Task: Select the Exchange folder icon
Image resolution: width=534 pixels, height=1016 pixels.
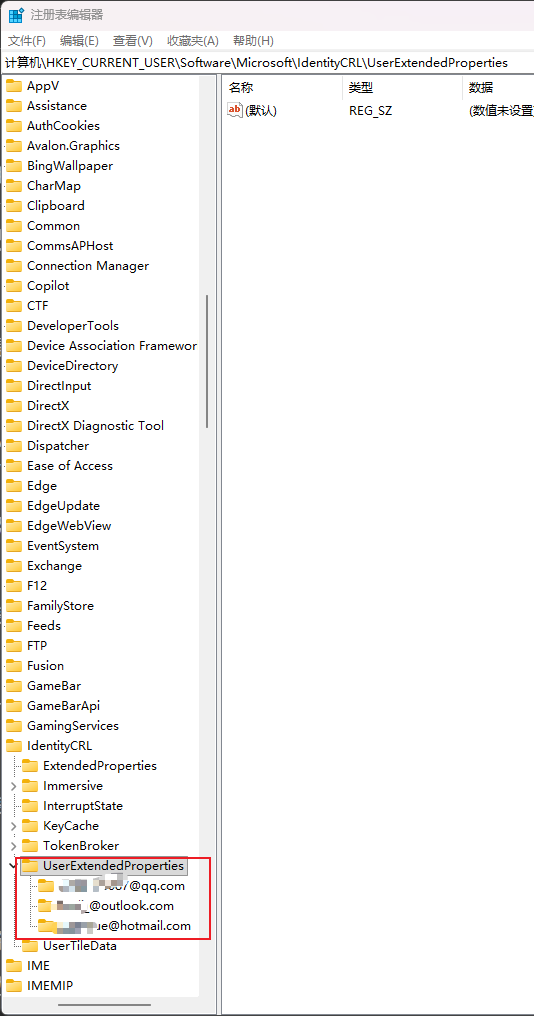Action: pyautogui.click(x=14, y=566)
